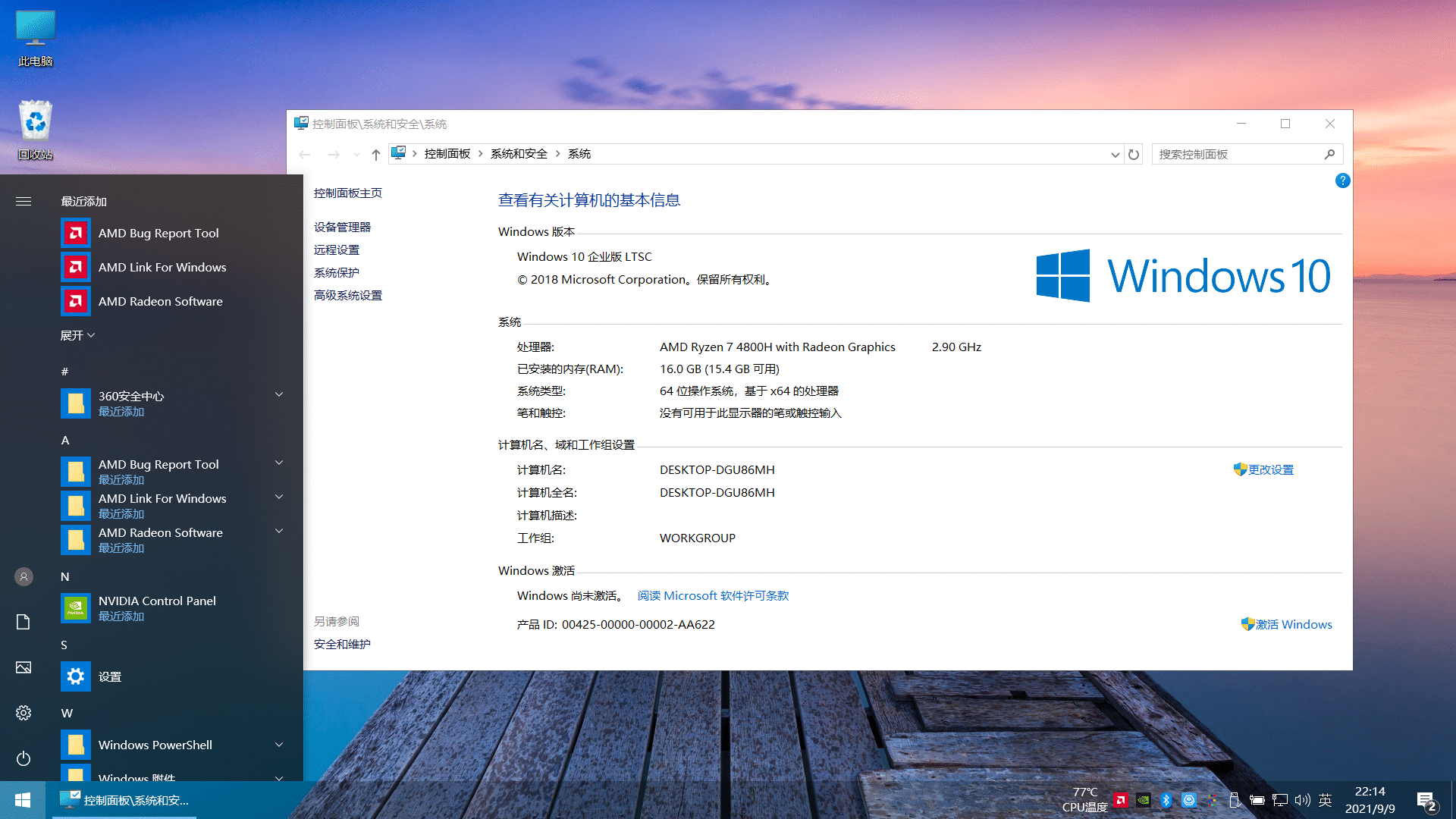Open 设备管理器 link
The width and height of the screenshot is (1456, 819).
342,227
